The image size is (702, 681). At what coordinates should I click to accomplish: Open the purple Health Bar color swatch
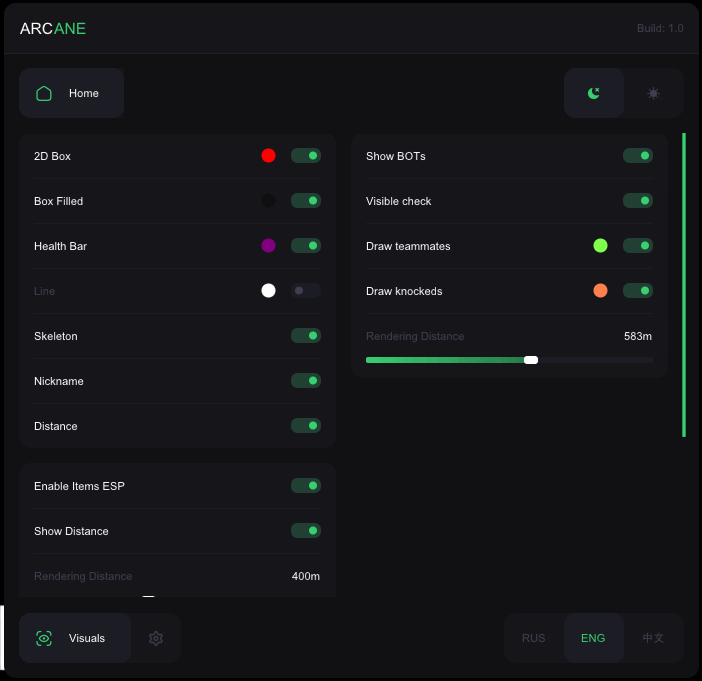click(268, 246)
